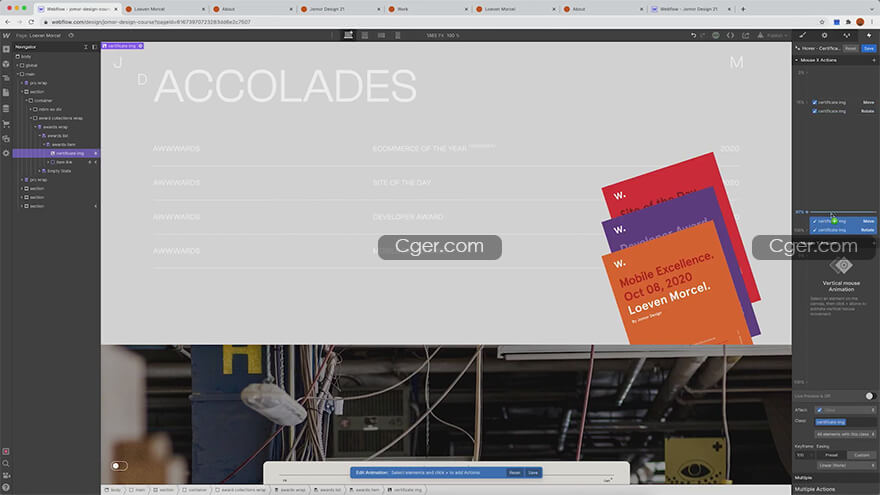
Task: Collapse the awards list node in Navigator
Action: [40, 136]
